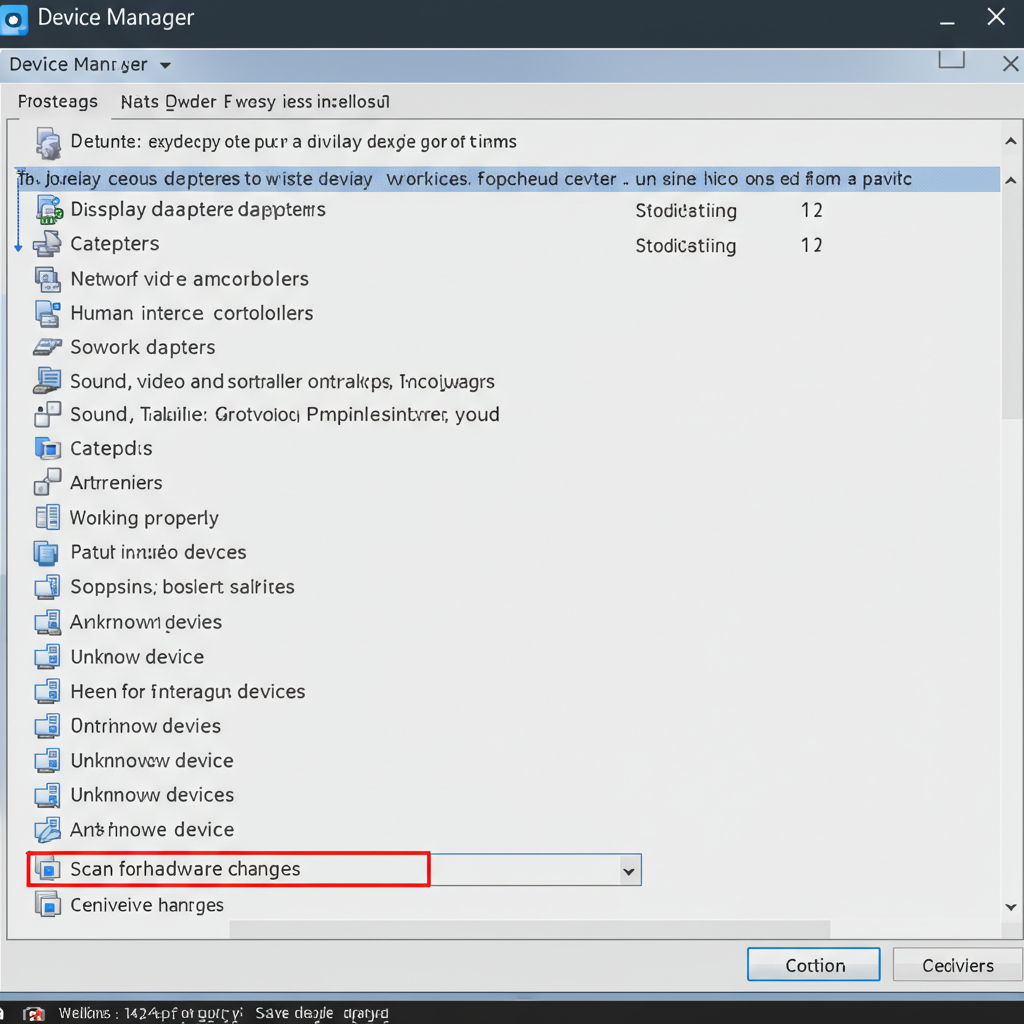Open the Device Manager dropdown arrow
1024x1024 pixels.
point(165,65)
